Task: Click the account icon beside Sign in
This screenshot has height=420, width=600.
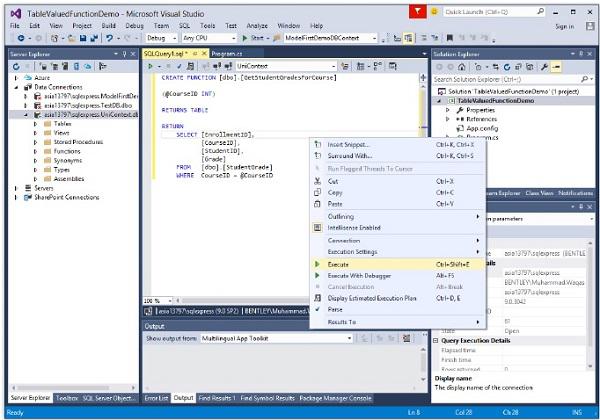Action: (x=590, y=26)
